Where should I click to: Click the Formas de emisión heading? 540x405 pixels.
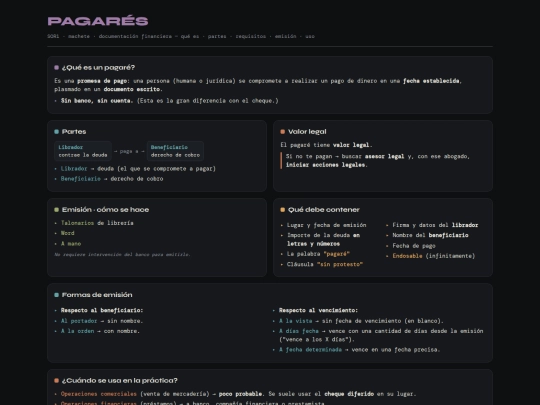point(97,295)
